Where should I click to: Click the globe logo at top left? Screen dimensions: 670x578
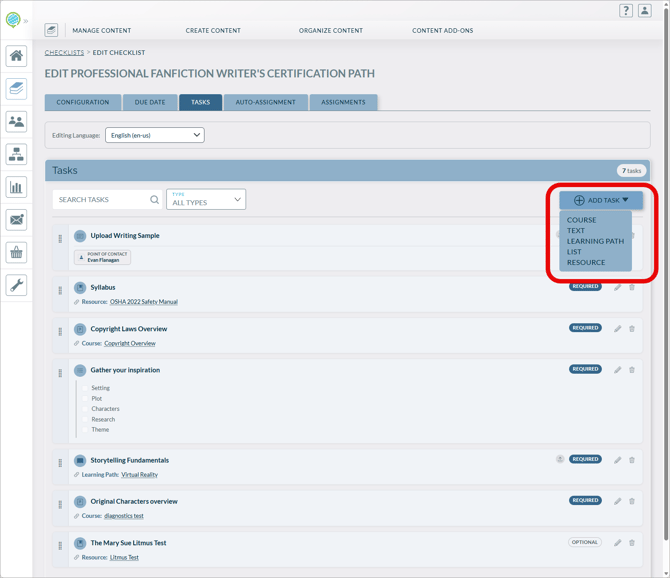click(13, 20)
